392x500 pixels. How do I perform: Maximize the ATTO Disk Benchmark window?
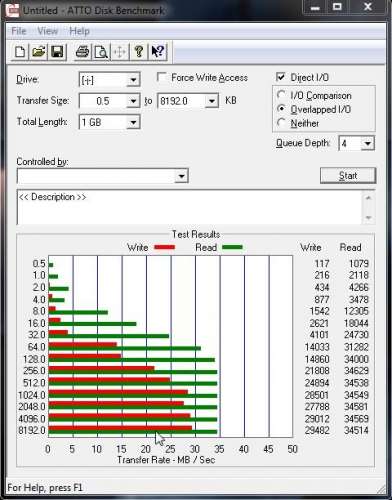click(337, 7)
